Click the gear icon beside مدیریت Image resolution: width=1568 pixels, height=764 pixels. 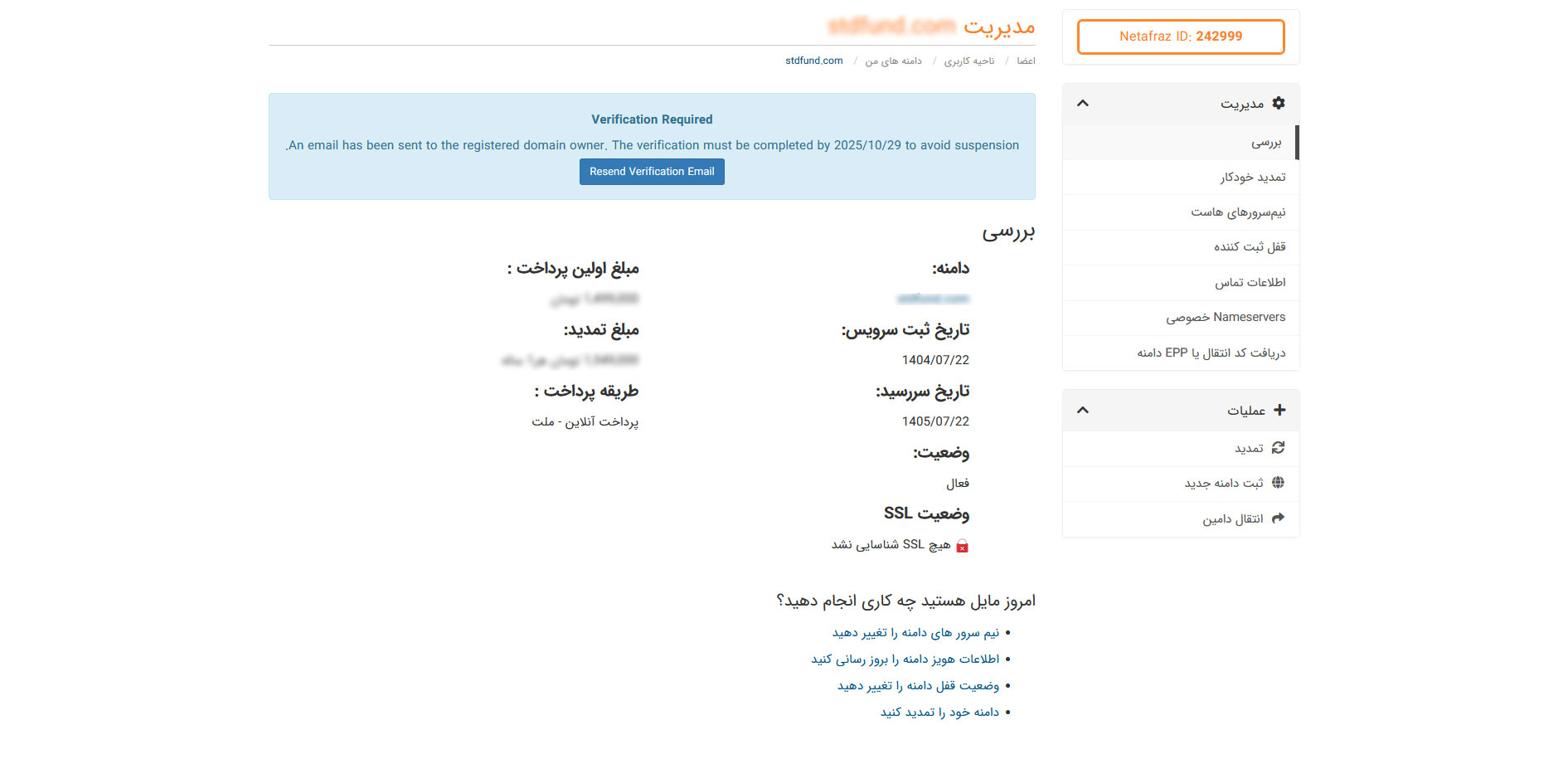click(x=1278, y=103)
